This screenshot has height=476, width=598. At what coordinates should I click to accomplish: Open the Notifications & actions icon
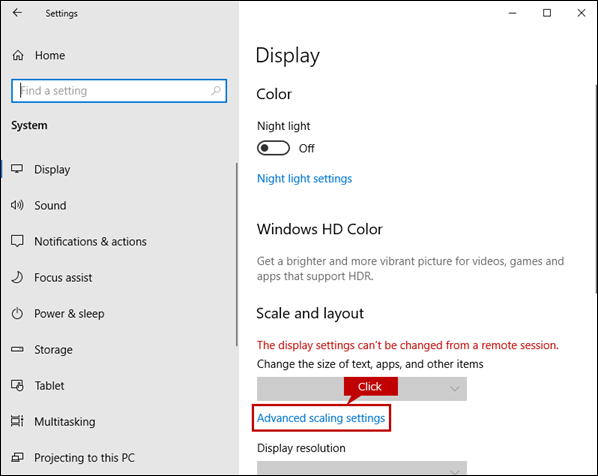pos(17,241)
